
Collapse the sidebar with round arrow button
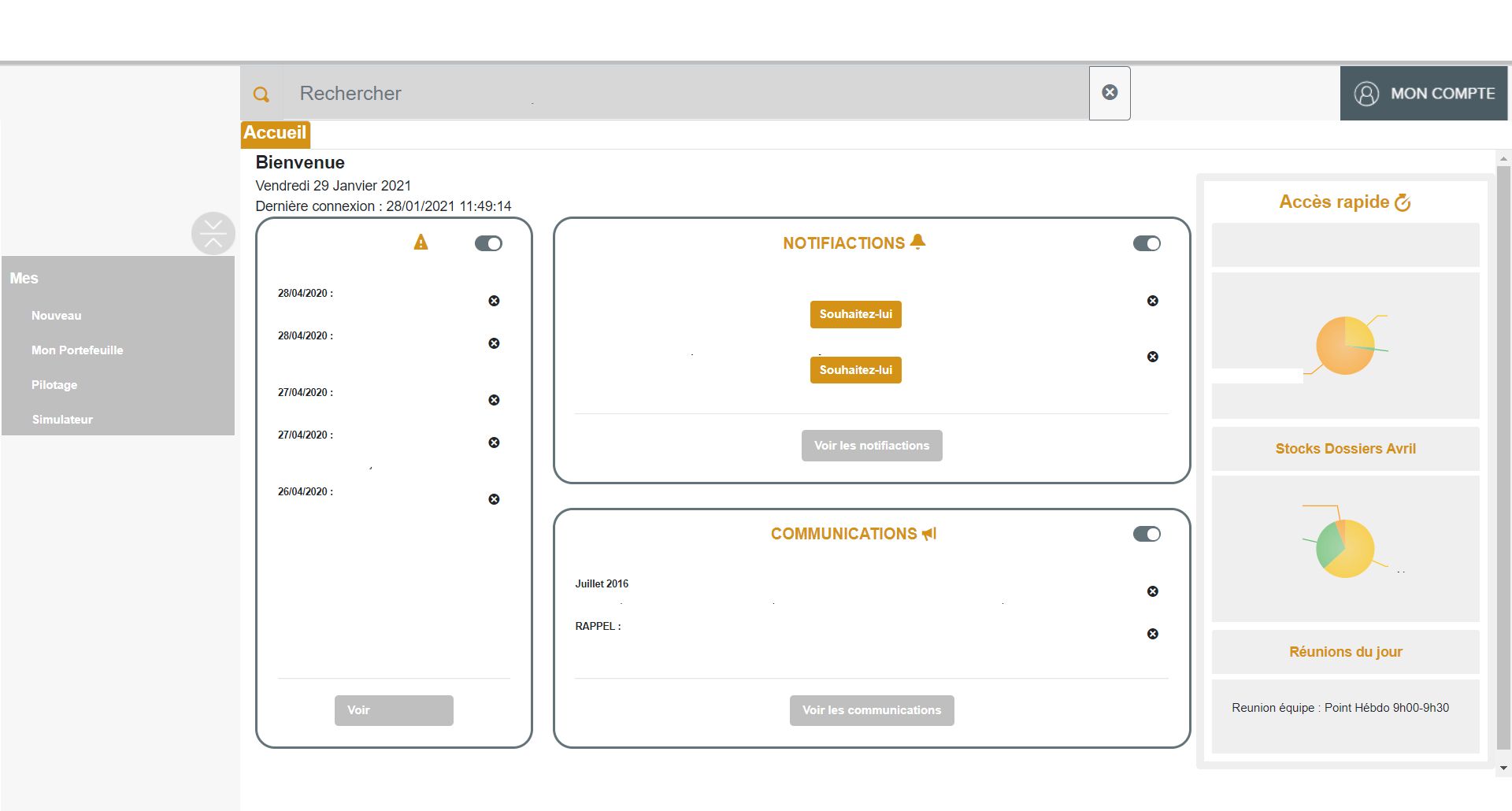click(213, 233)
